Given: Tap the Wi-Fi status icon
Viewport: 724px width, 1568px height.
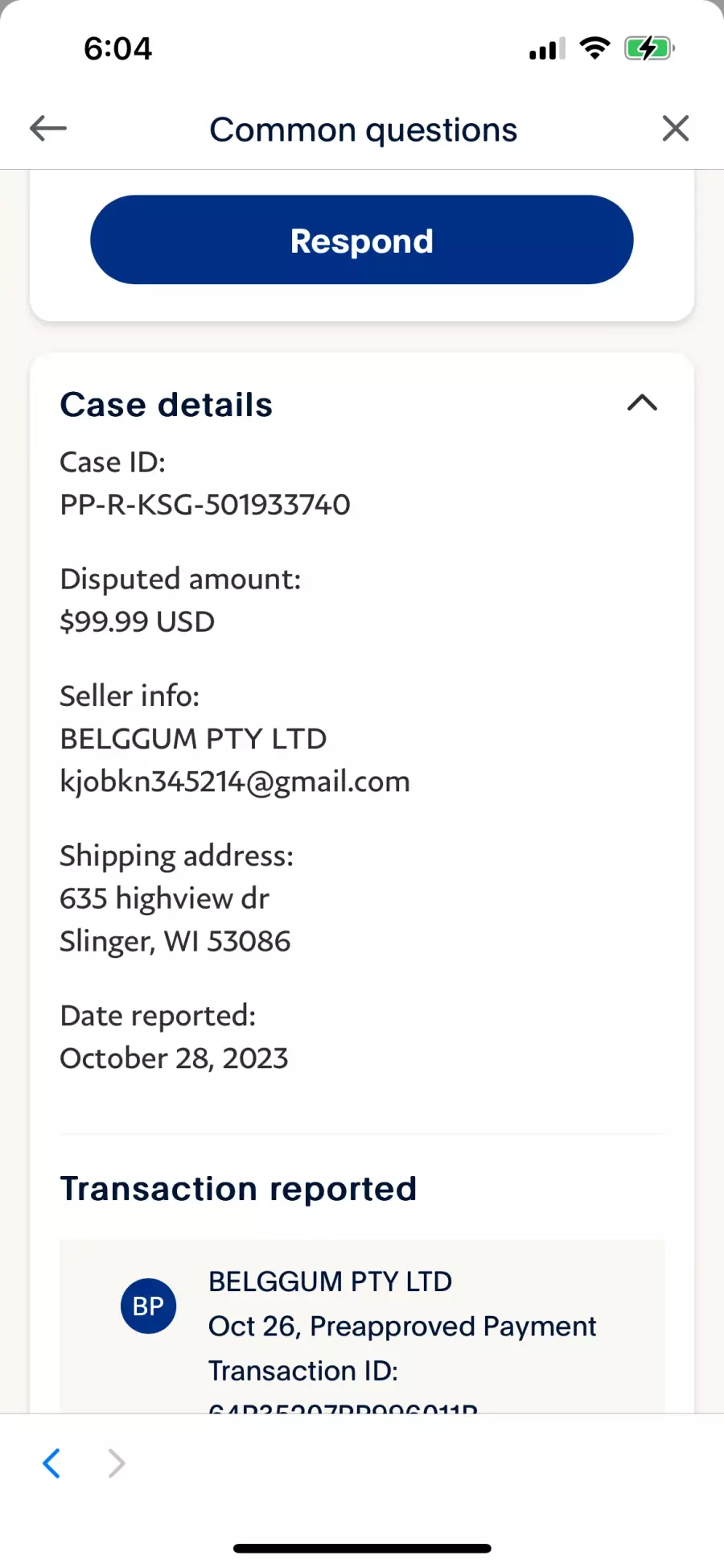Looking at the screenshot, I should (x=594, y=48).
